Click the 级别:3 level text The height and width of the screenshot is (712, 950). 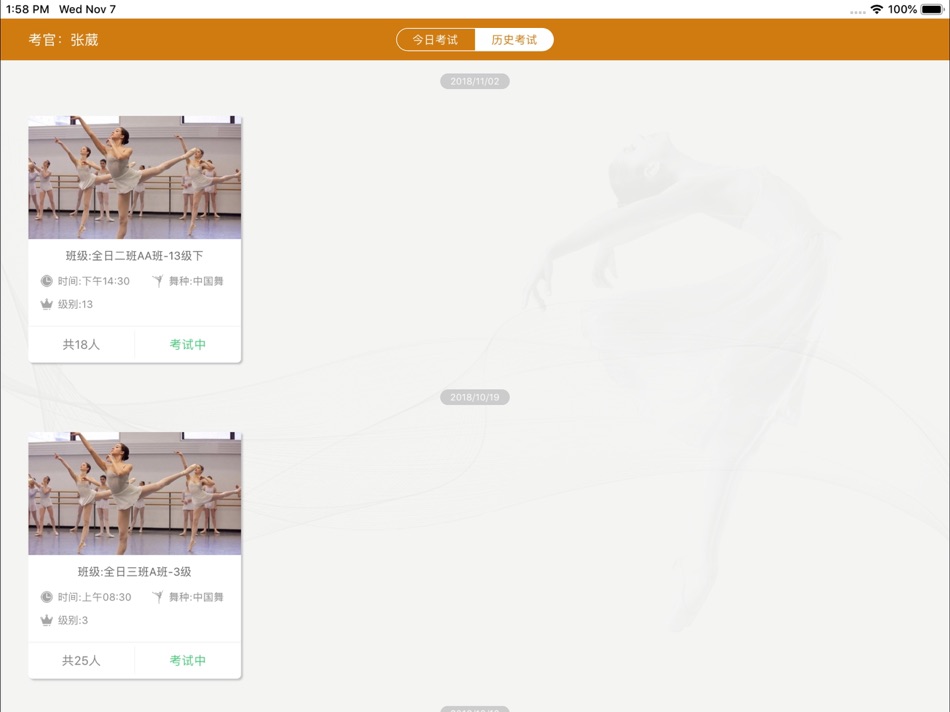pyautogui.click(x=73, y=620)
